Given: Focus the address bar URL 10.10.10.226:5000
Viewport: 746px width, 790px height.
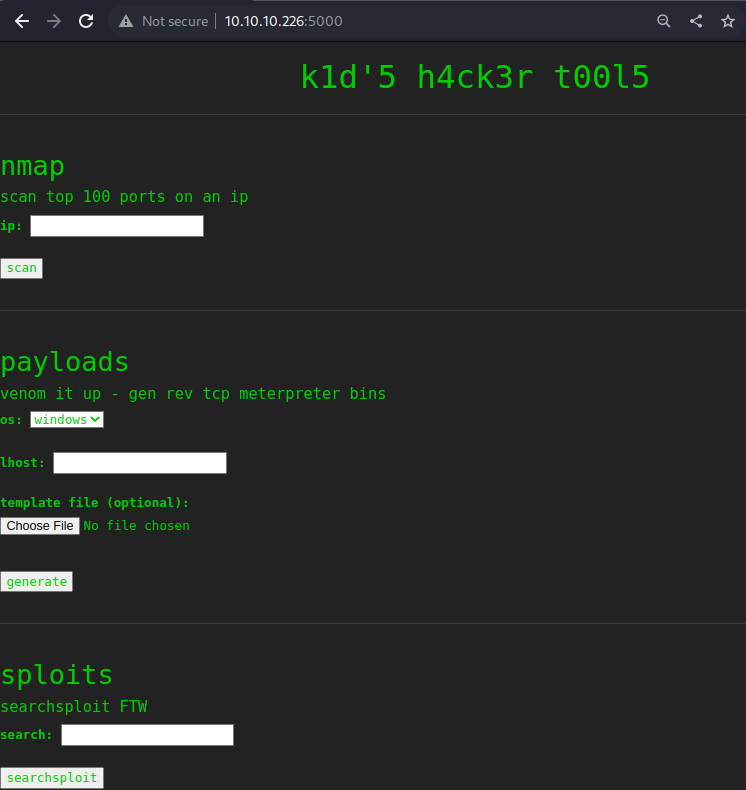Looking at the screenshot, I should 284,21.
